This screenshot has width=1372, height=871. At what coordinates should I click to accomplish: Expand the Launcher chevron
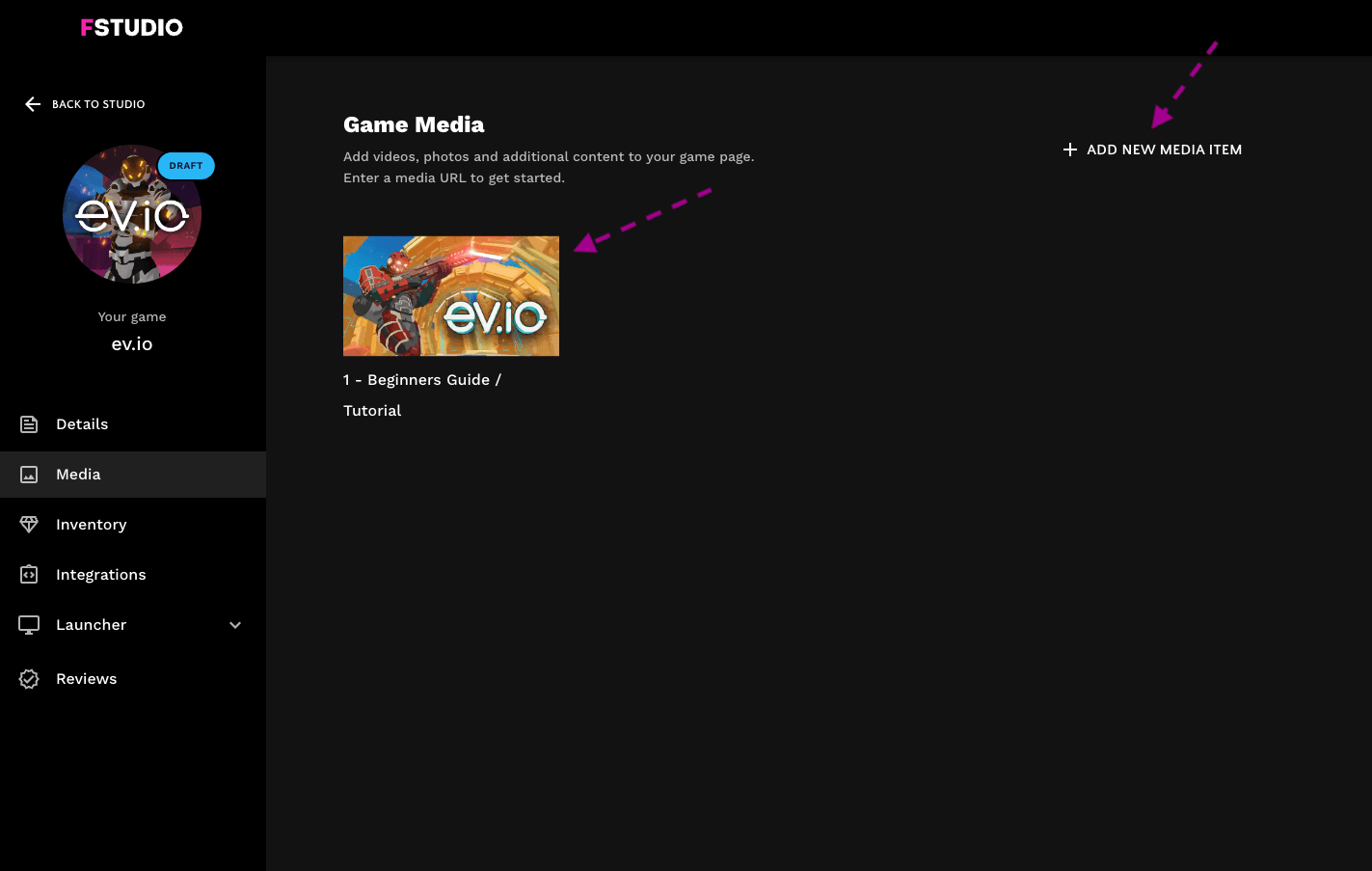point(235,625)
